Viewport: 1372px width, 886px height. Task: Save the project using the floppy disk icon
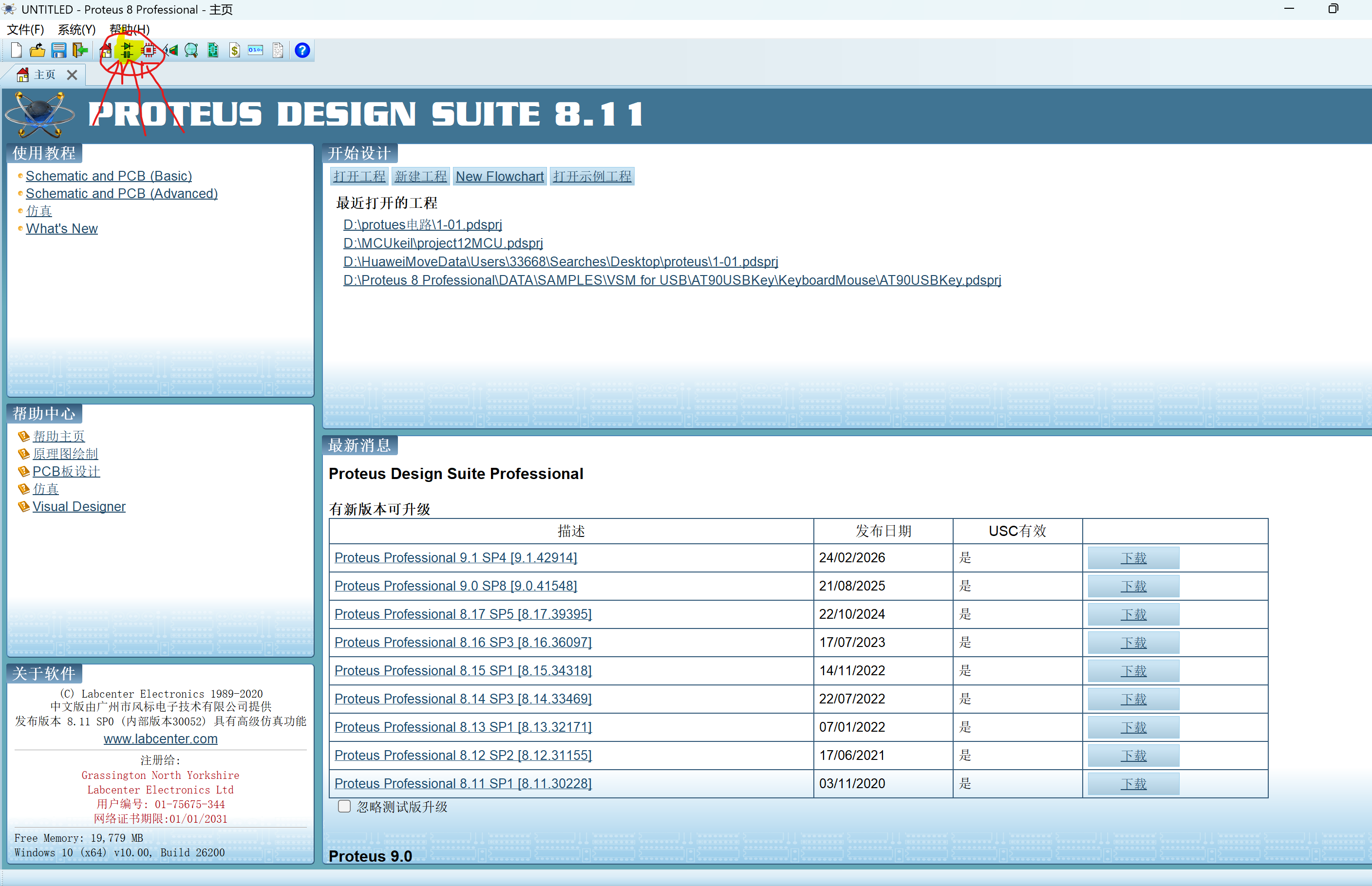[59, 51]
